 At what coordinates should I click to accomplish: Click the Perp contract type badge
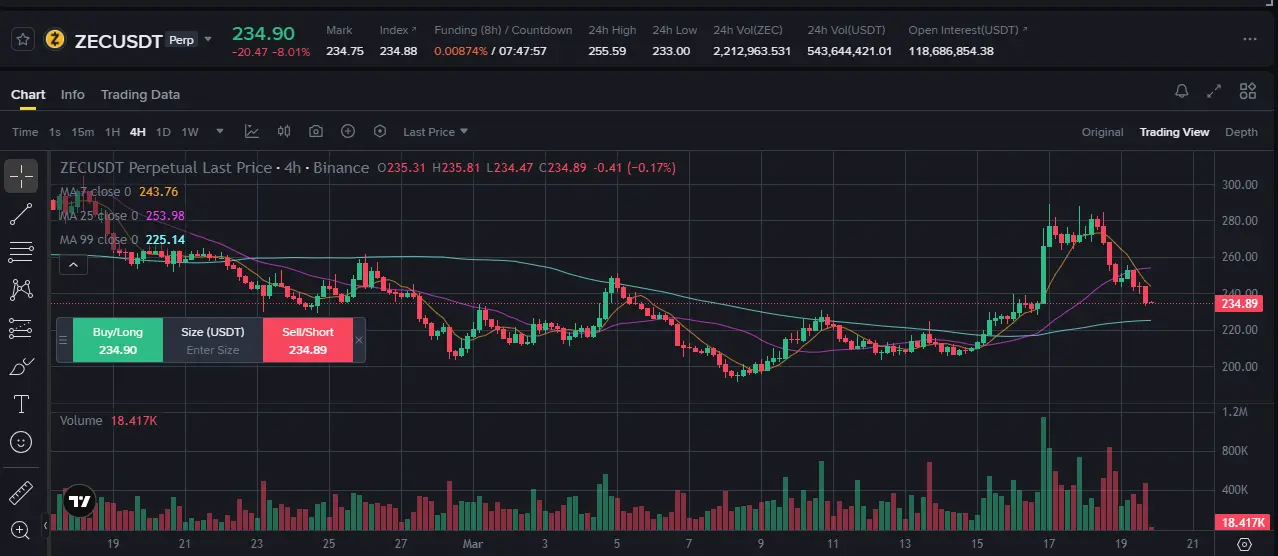[182, 40]
